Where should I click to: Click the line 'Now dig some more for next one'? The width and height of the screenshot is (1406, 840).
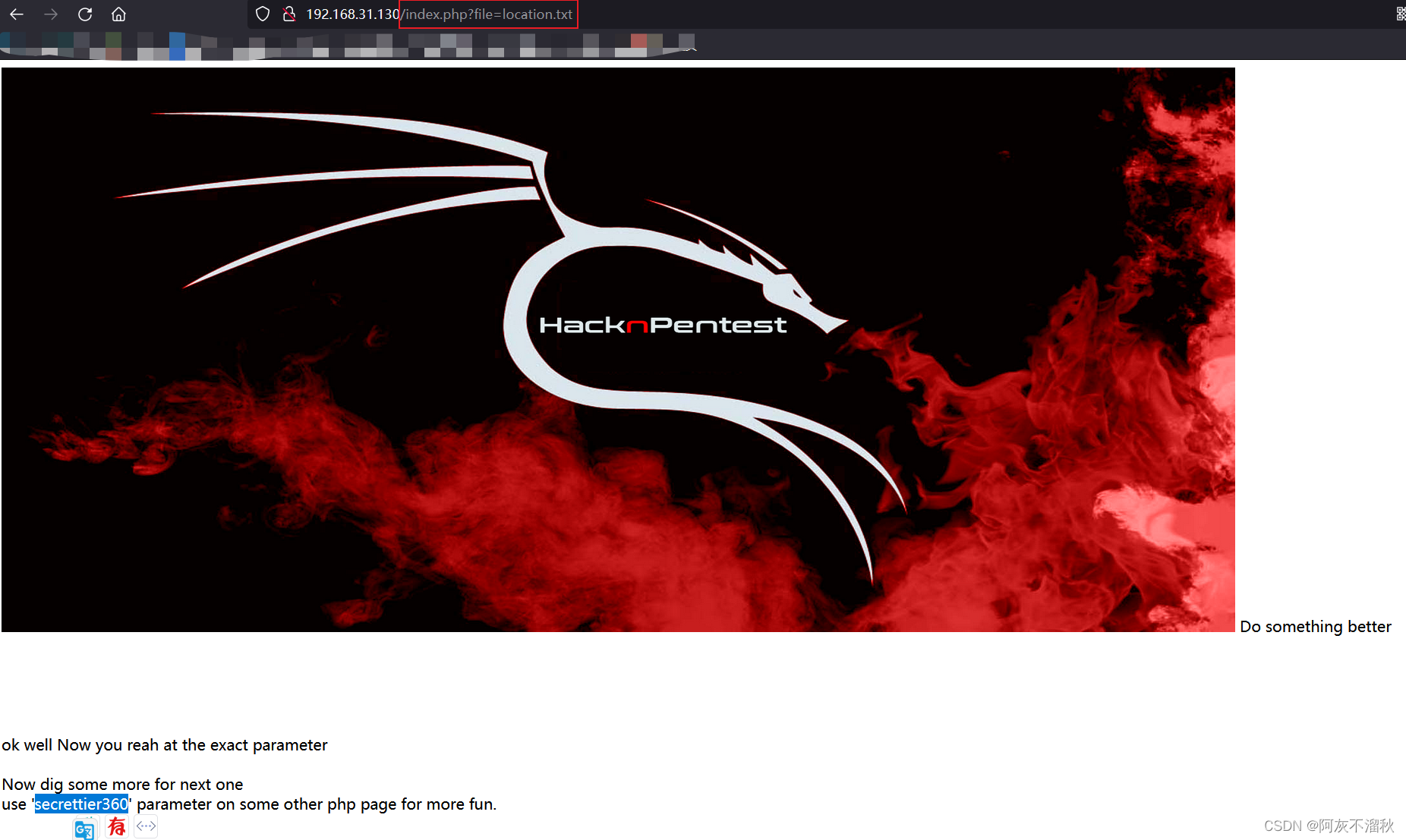(122, 784)
